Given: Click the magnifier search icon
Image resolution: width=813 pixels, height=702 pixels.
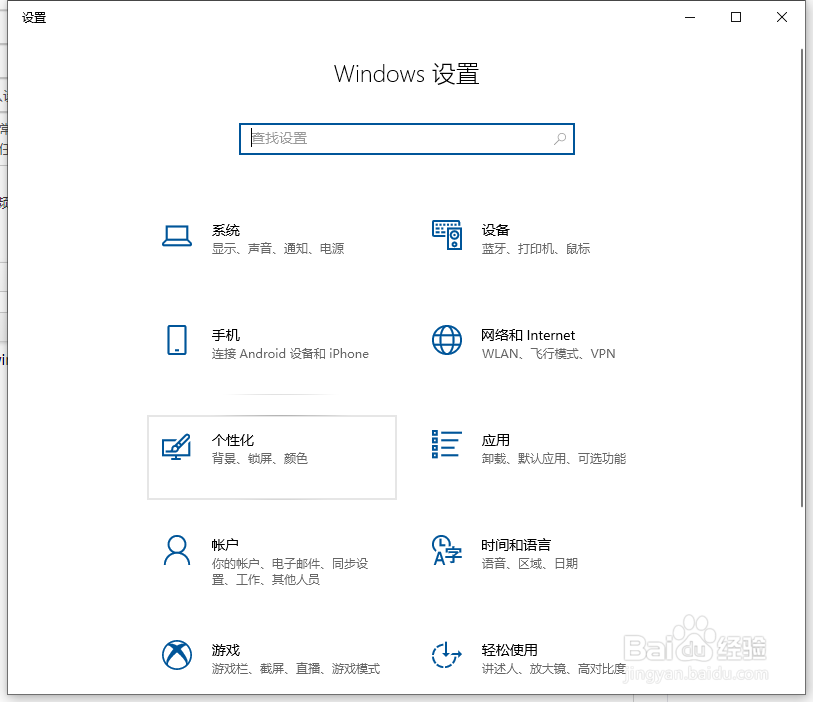Looking at the screenshot, I should click(x=560, y=138).
